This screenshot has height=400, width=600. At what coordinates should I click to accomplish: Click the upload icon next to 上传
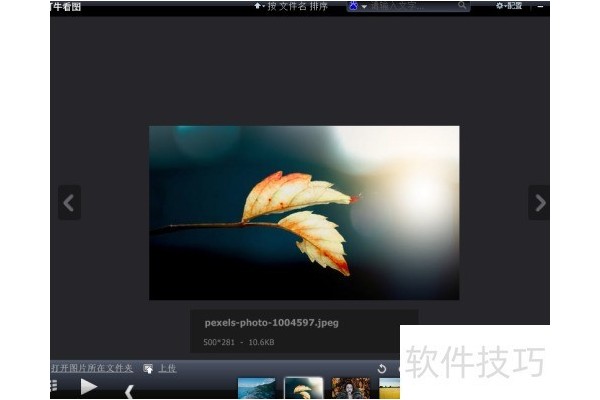tap(148, 369)
